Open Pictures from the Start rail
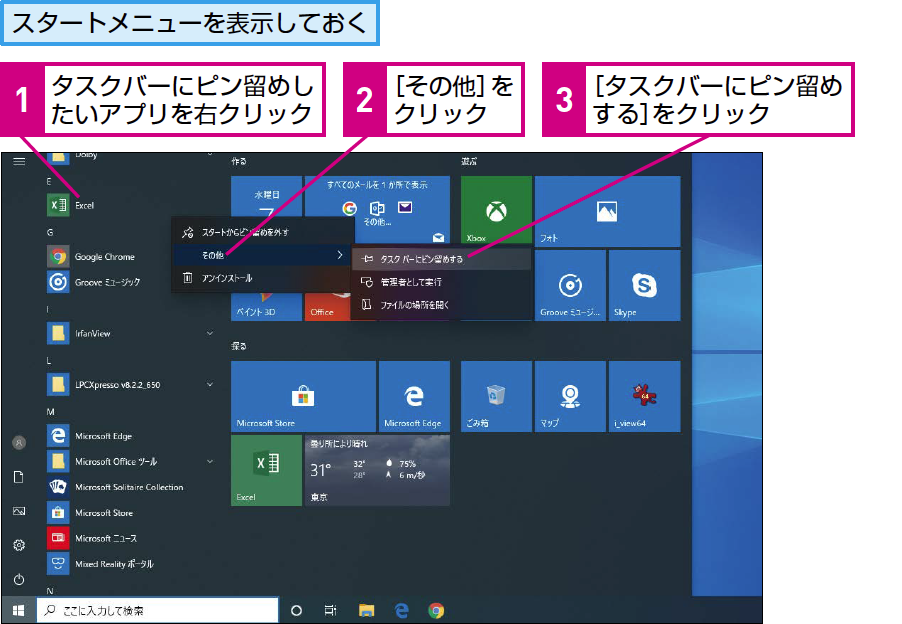This screenshot has height=624, width=902. click(19, 511)
